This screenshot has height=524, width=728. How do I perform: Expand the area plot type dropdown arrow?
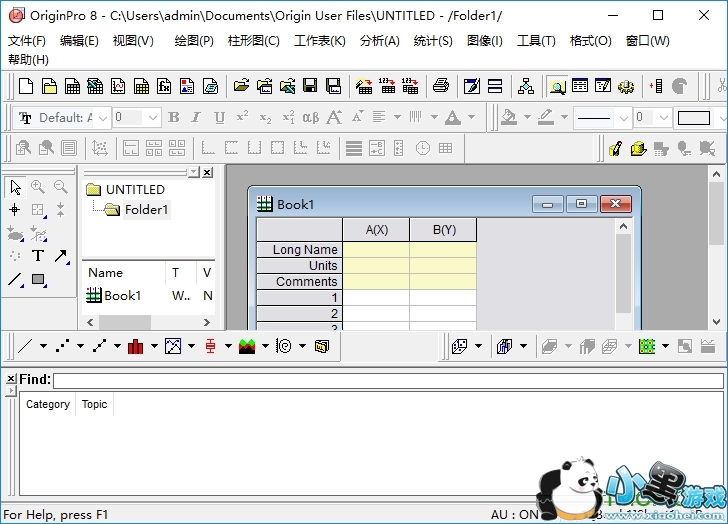(x=265, y=346)
